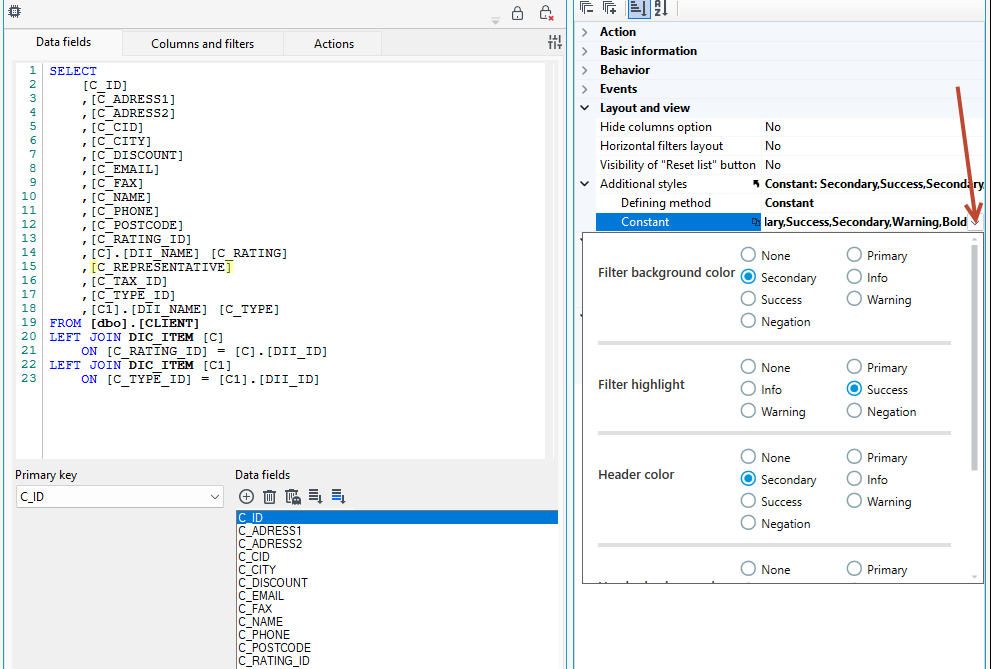Select the categorized view icon in the properties toolbar

coord(638,8)
